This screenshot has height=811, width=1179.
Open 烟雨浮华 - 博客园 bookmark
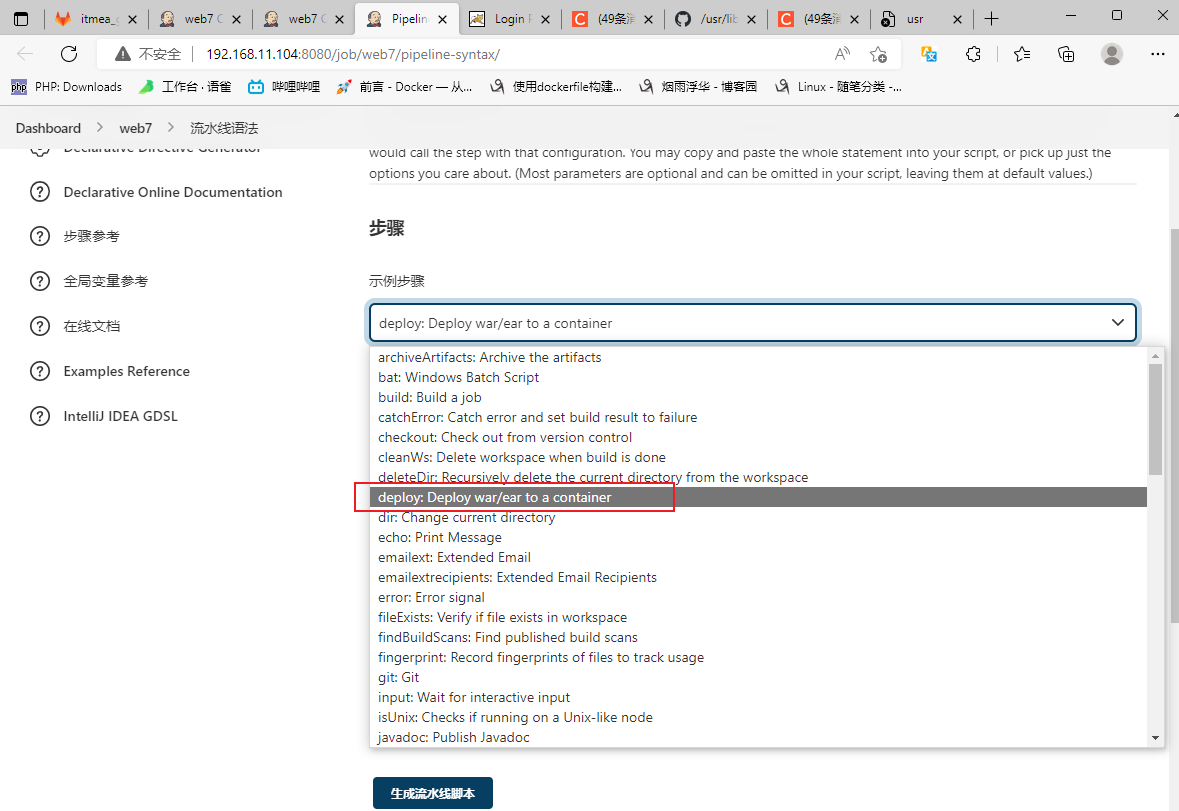click(x=698, y=87)
